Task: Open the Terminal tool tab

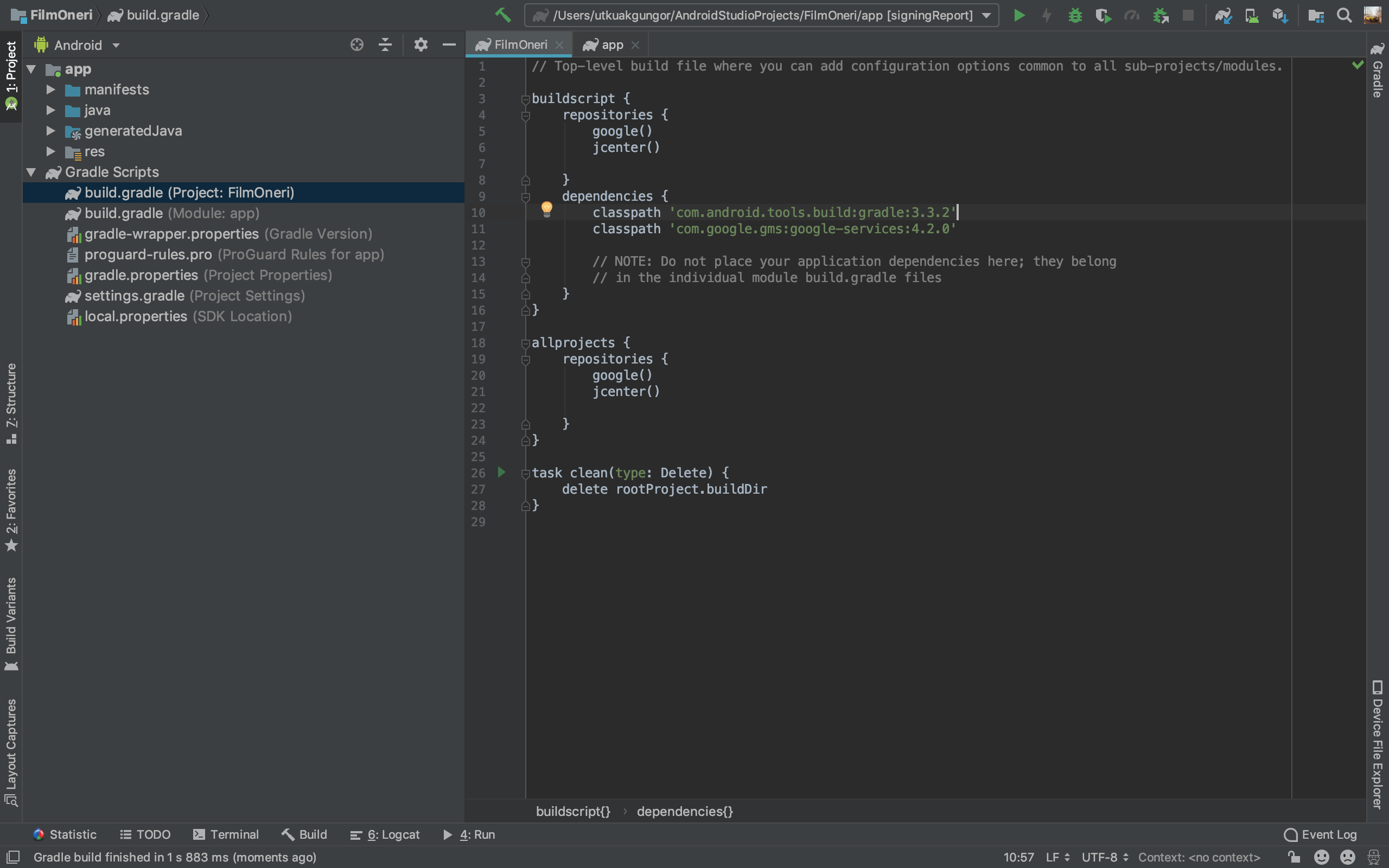Action: click(226, 834)
